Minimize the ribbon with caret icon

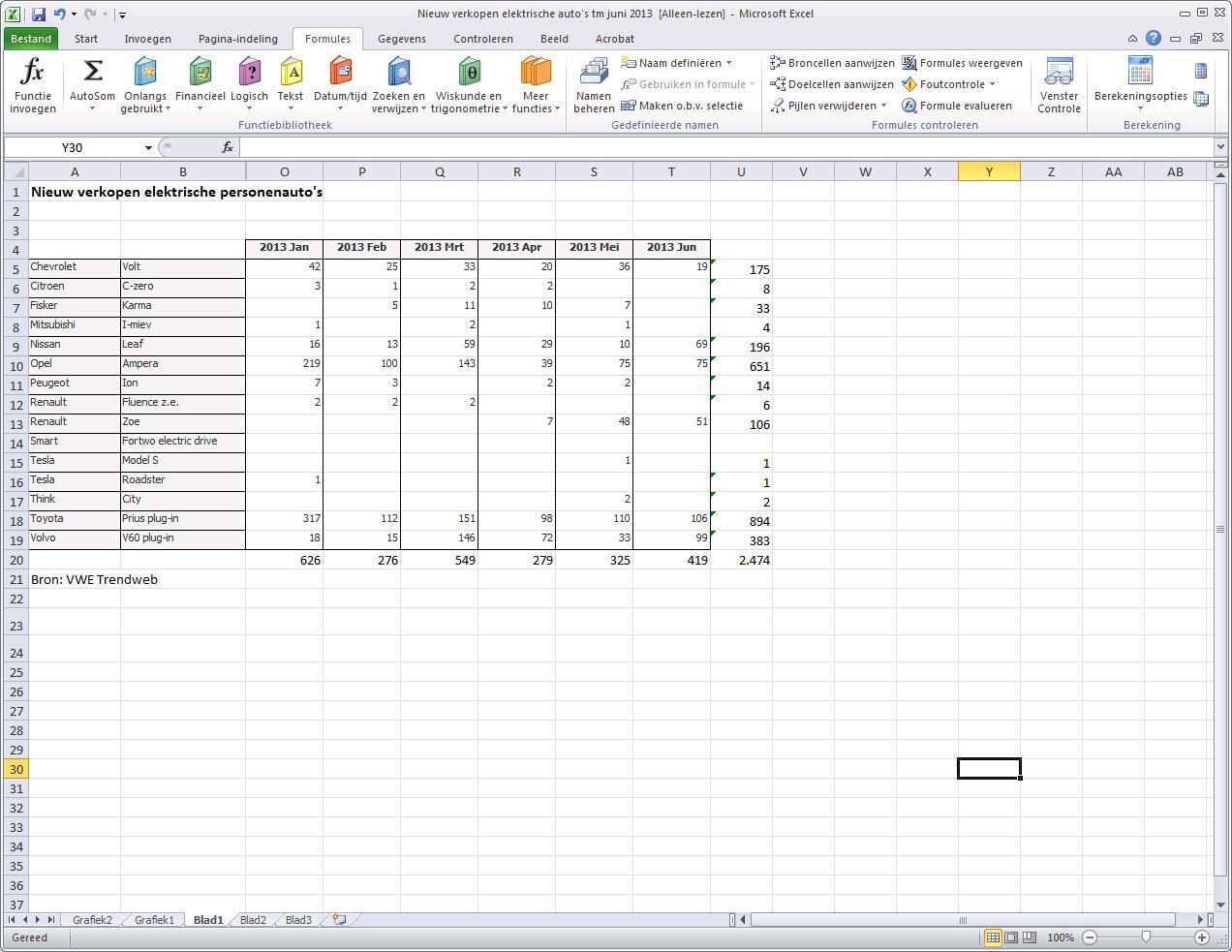click(1132, 39)
